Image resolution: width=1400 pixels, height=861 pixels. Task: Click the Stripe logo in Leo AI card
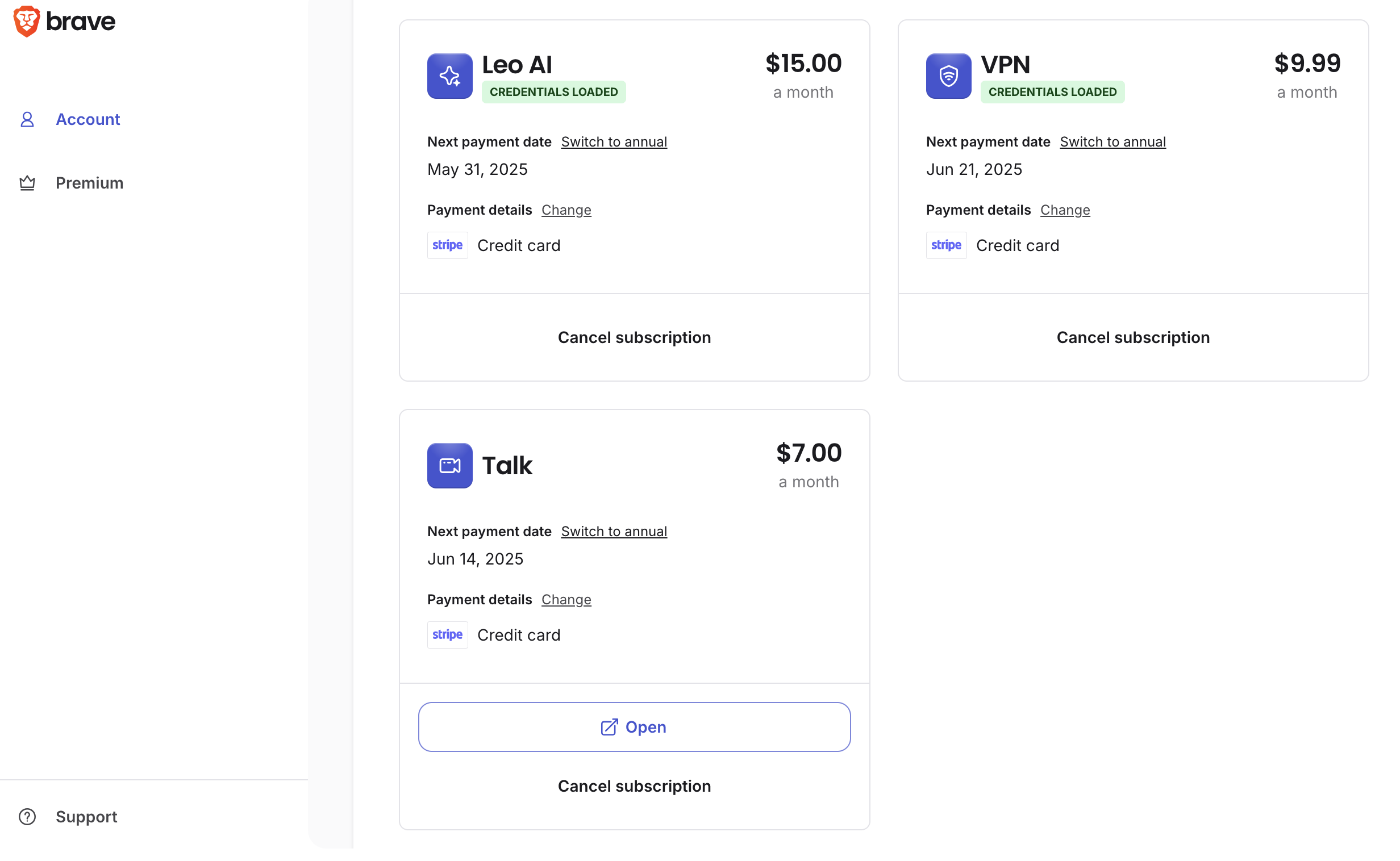[x=448, y=245]
